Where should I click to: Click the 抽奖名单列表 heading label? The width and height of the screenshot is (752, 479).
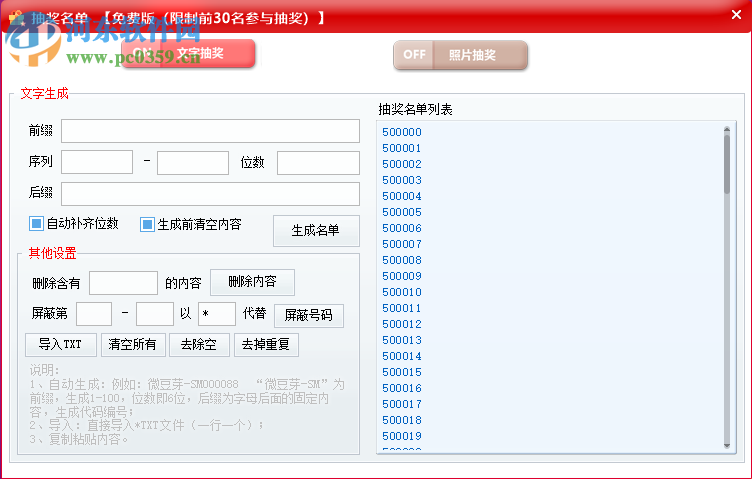coord(415,109)
